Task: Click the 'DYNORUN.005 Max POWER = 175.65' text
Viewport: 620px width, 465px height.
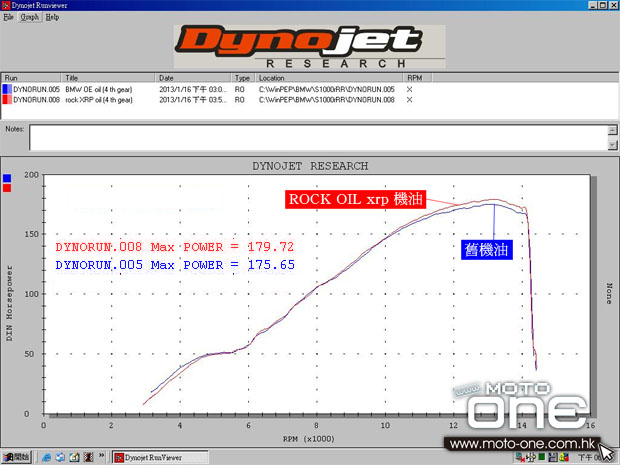Action: click(175, 265)
